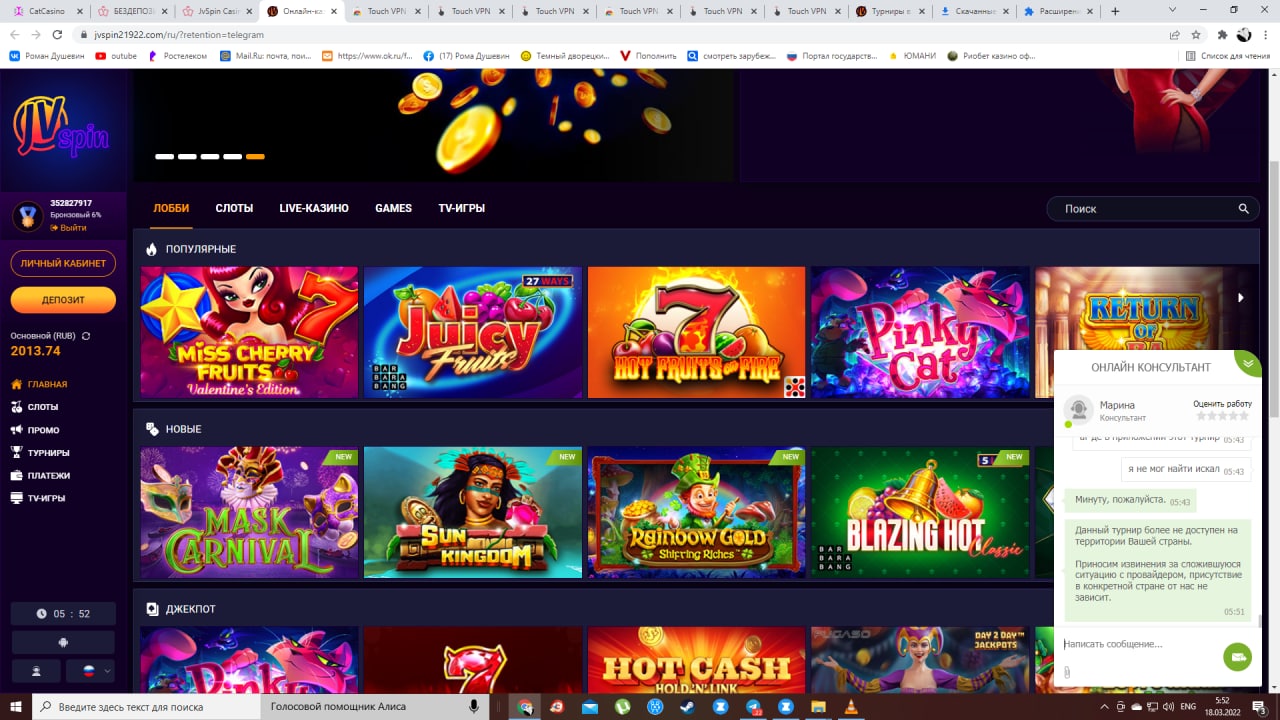Open the browser Extensions puzzle icon
This screenshot has width=1280, height=720.
pyautogui.click(x=1222, y=34)
